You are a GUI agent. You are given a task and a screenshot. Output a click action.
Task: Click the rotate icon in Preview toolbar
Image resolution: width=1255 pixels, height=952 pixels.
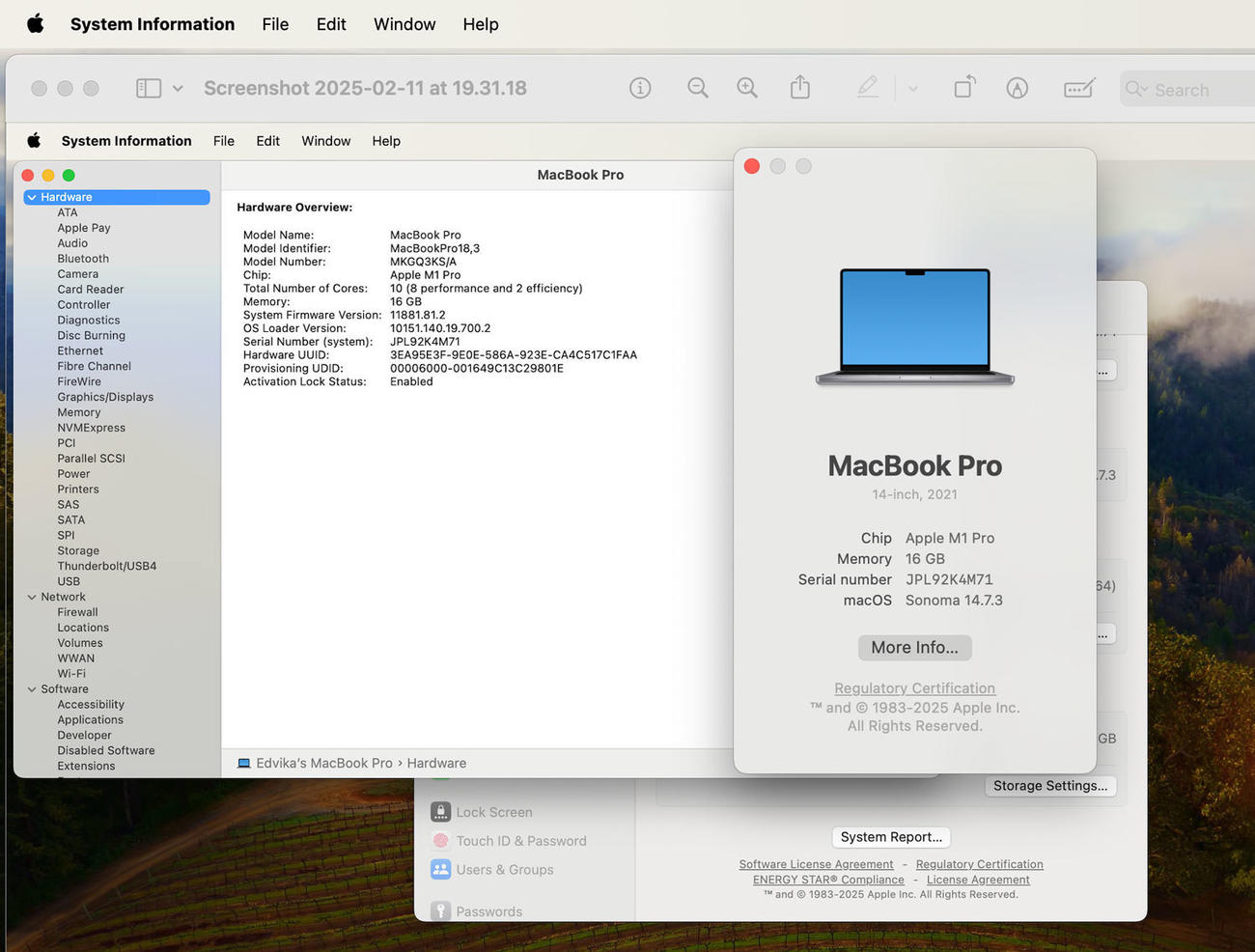tap(964, 88)
